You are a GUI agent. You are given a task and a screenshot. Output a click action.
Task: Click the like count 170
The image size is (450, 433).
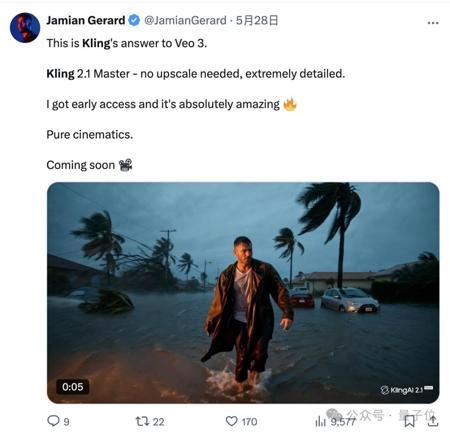click(249, 422)
